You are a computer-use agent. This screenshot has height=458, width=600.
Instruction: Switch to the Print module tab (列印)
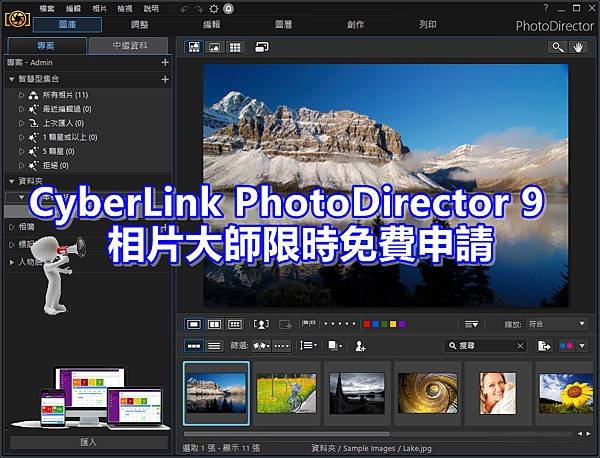coord(427,24)
